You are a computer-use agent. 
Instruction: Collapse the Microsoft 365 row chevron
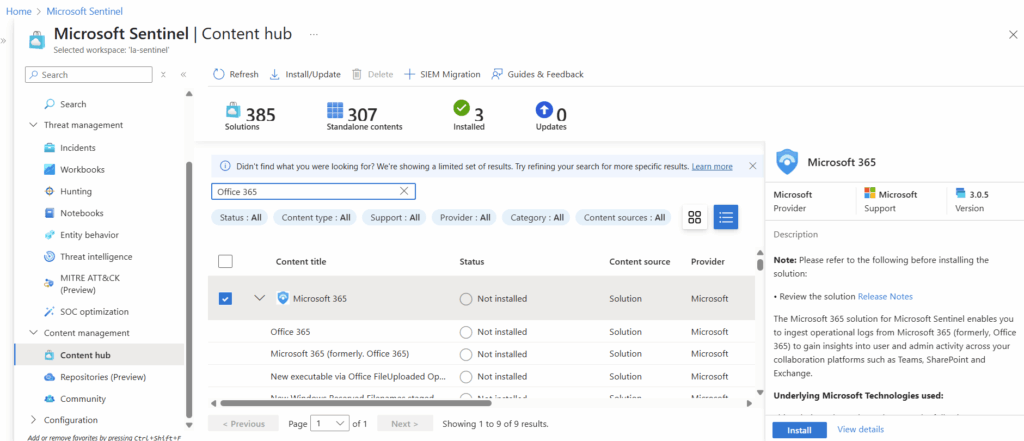coord(259,298)
